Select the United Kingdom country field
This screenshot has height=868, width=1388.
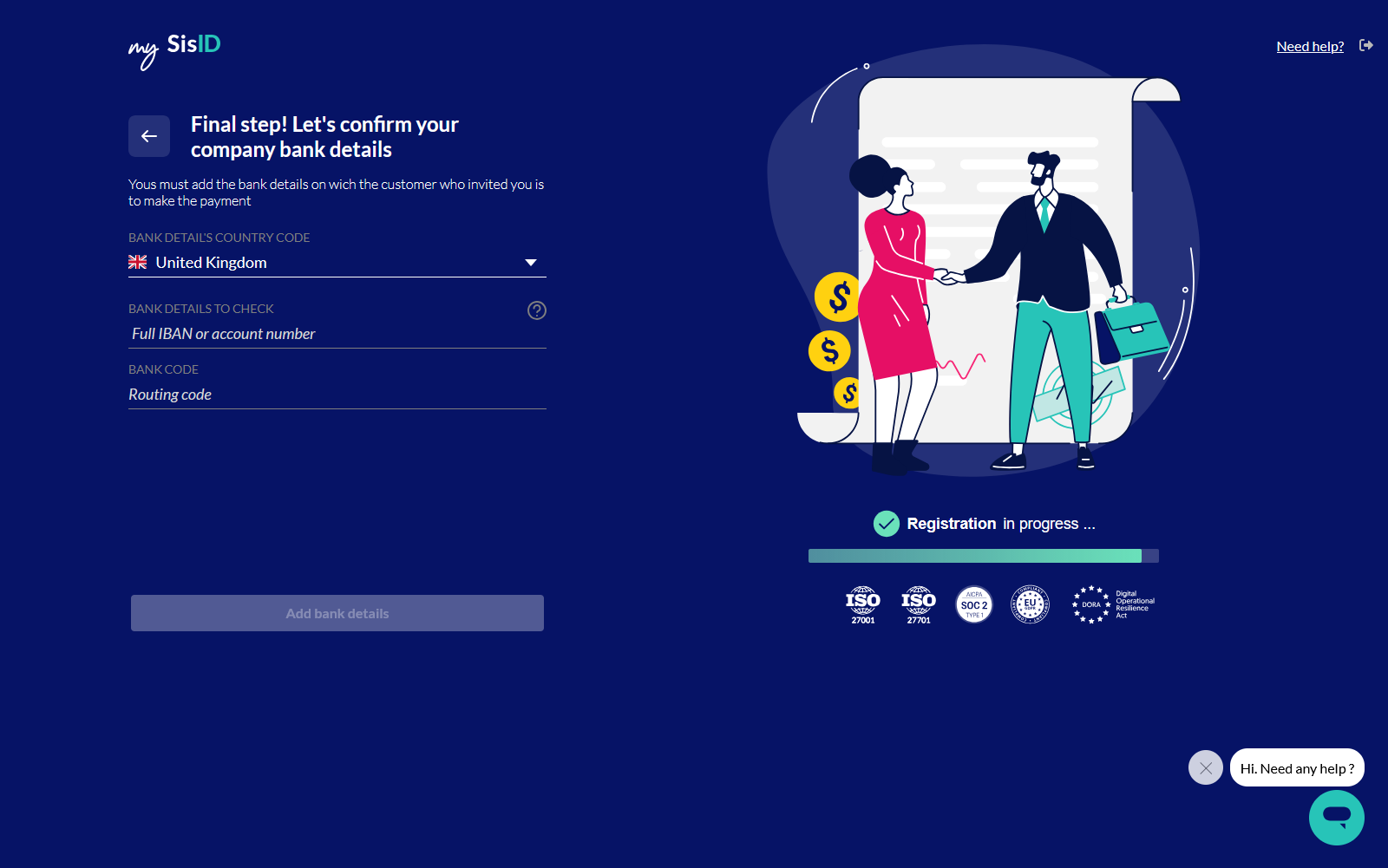click(337, 263)
